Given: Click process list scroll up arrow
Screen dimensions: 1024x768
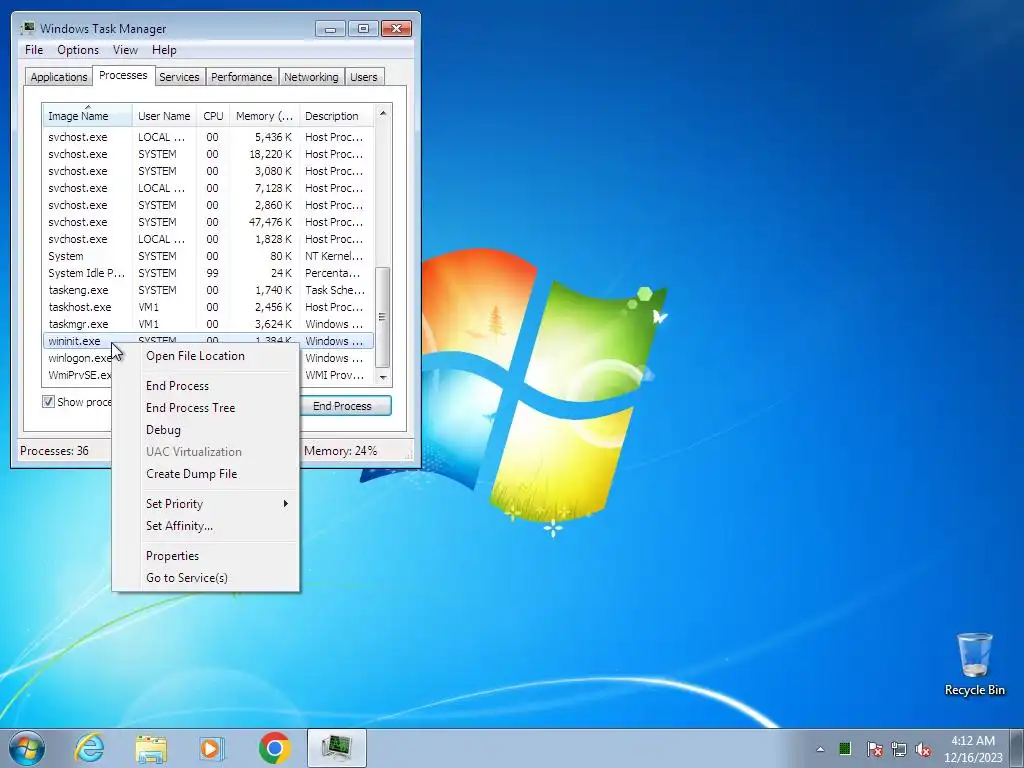Looking at the screenshot, I should (383, 113).
